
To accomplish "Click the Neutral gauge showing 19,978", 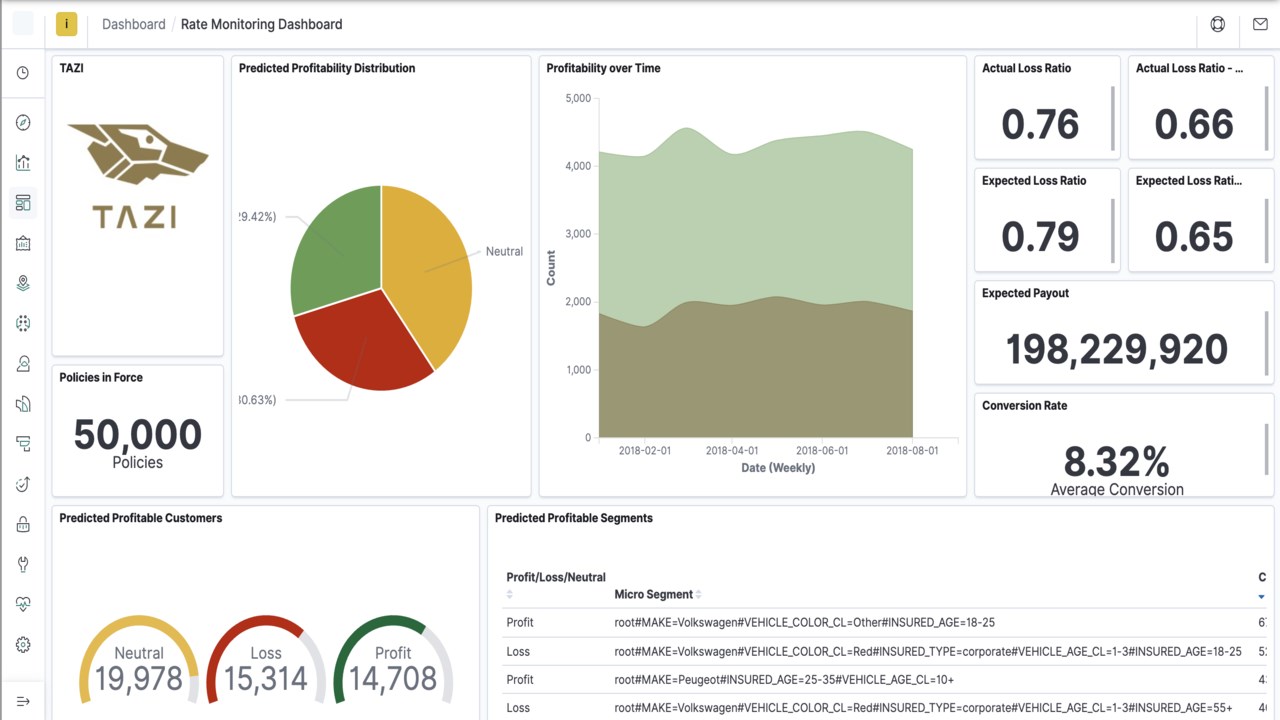I will tap(139, 660).
